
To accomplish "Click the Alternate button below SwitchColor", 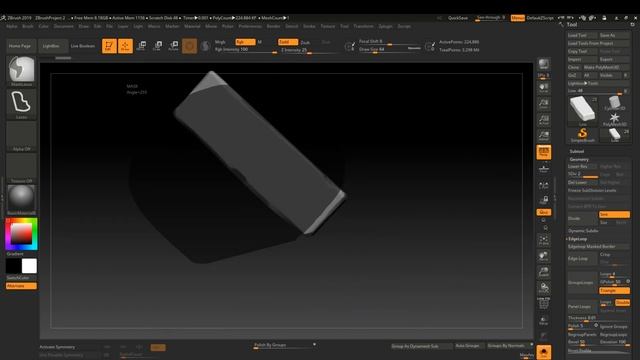I will 21,286.
